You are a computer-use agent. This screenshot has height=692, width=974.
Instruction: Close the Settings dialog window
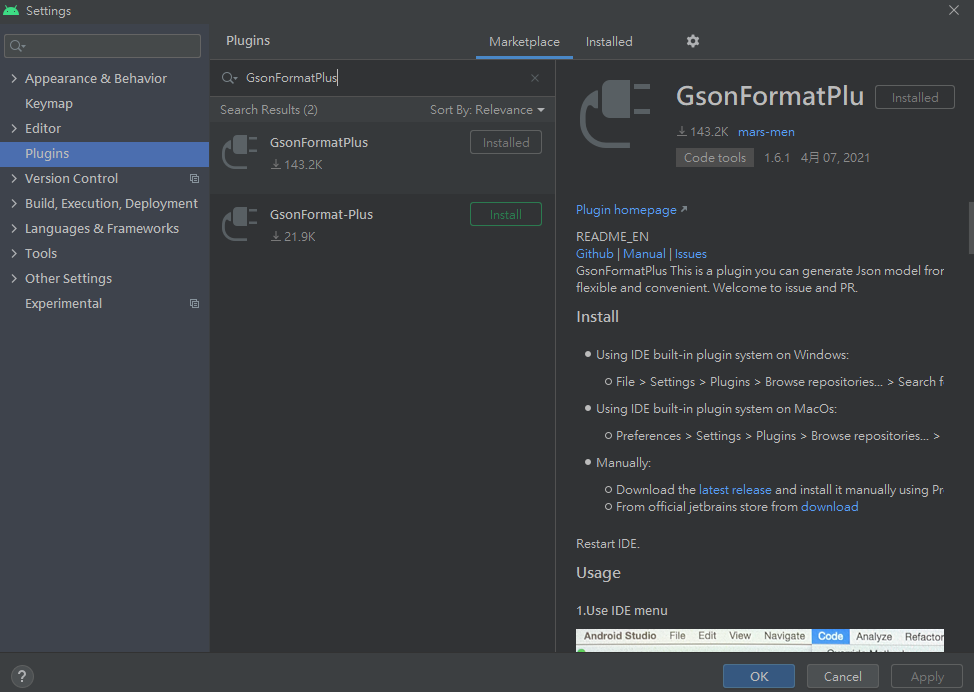coord(954,10)
